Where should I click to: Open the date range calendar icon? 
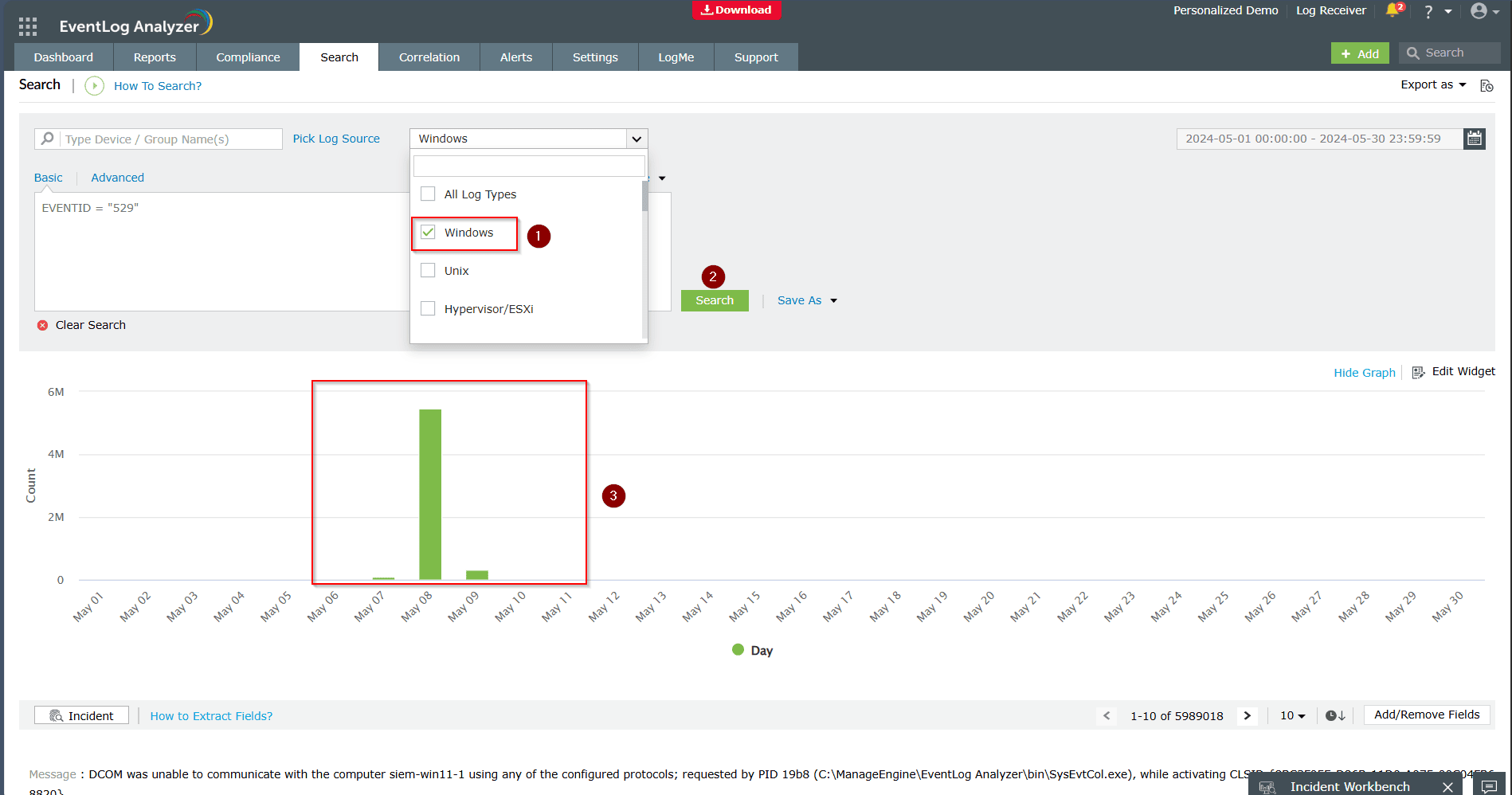tap(1475, 139)
